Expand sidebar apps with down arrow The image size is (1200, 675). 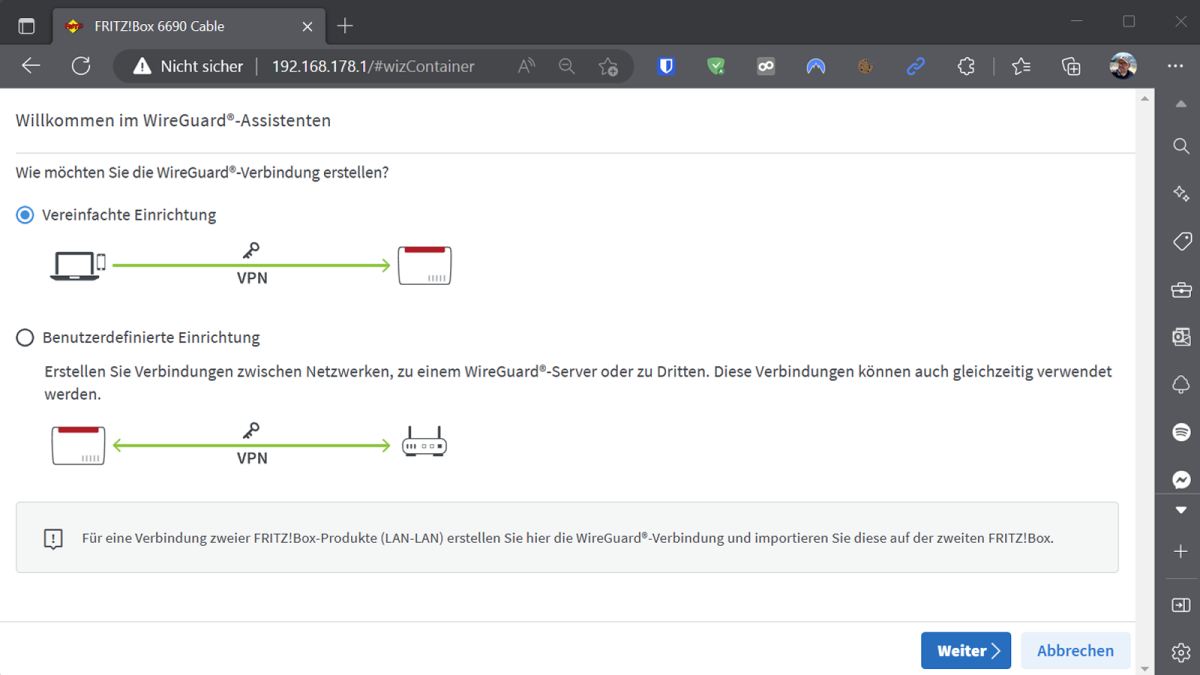click(1181, 510)
